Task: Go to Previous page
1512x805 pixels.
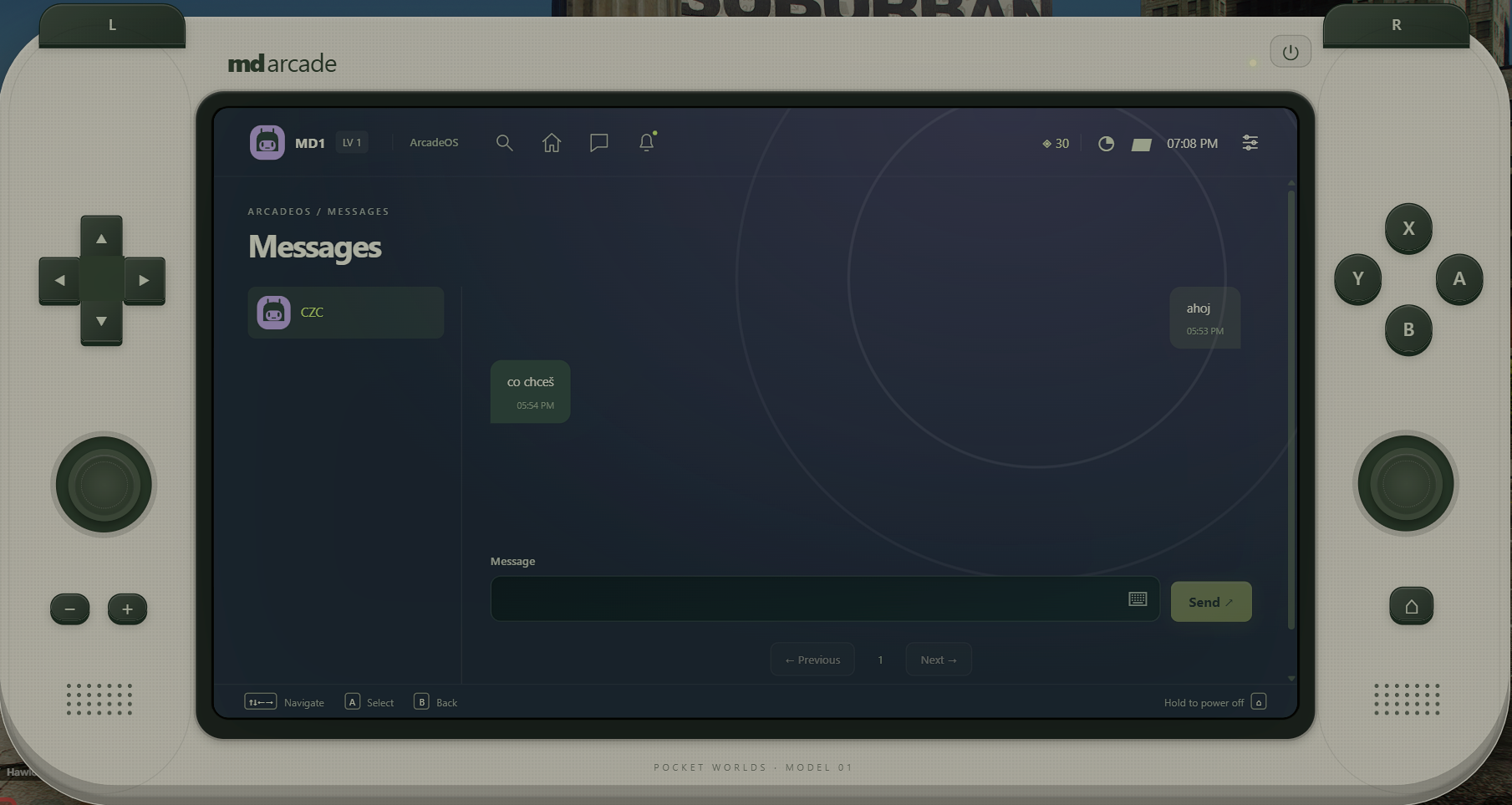Action: click(812, 660)
